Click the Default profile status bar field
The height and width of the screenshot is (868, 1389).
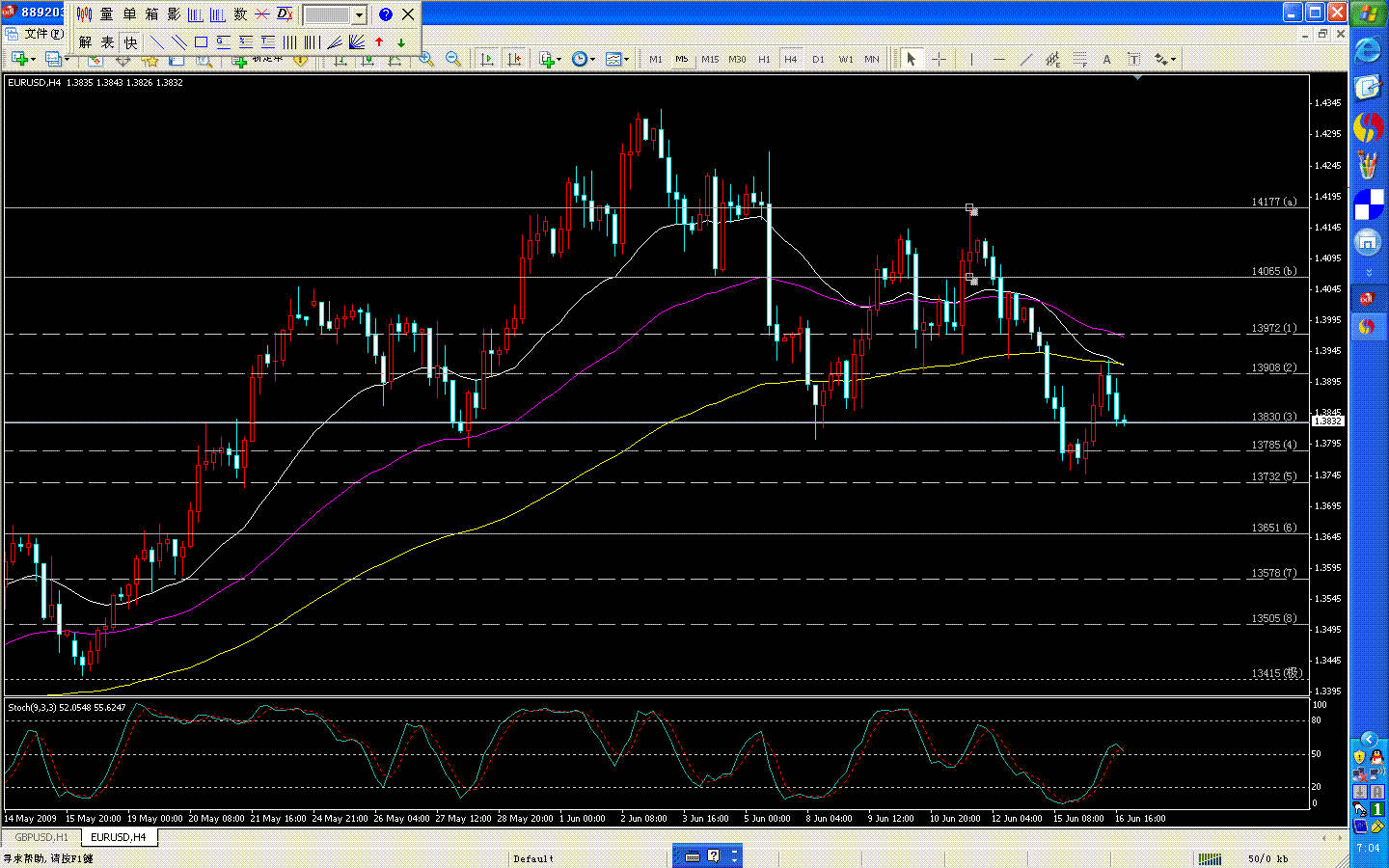coord(533,858)
